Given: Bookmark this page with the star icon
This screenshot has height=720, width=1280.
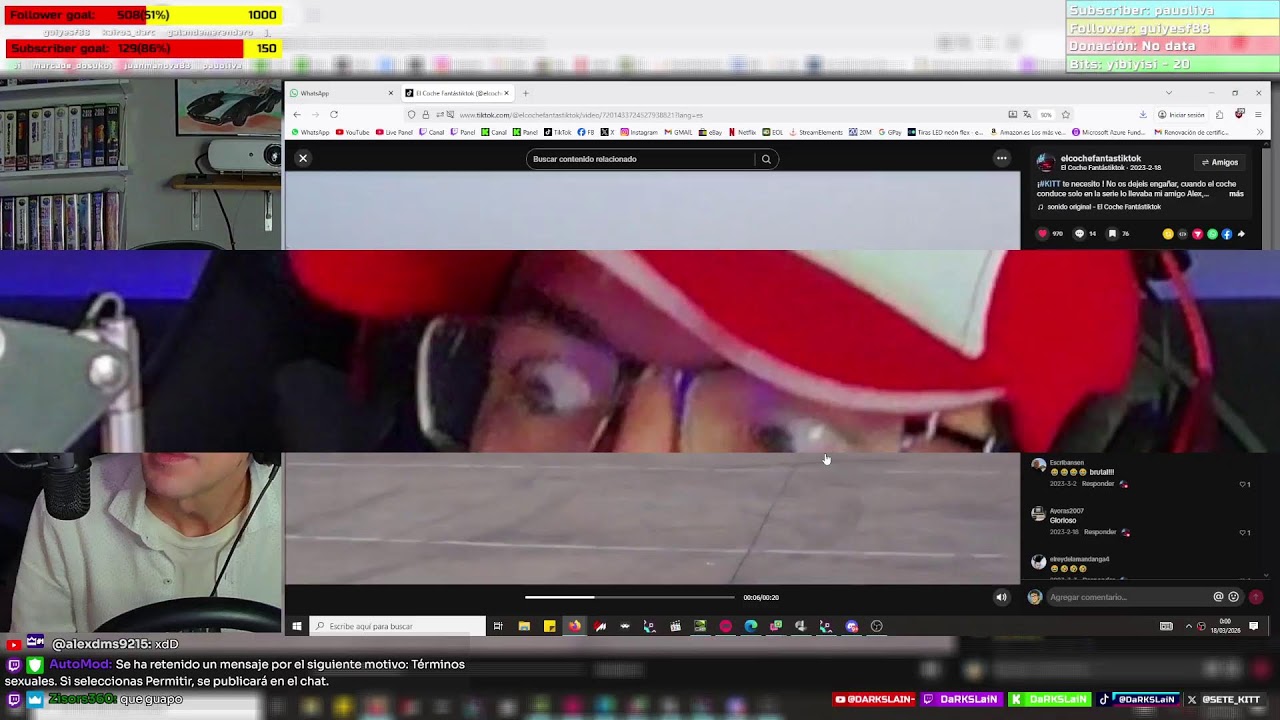Looking at the screenshot, I should (x=1066, y=115).
